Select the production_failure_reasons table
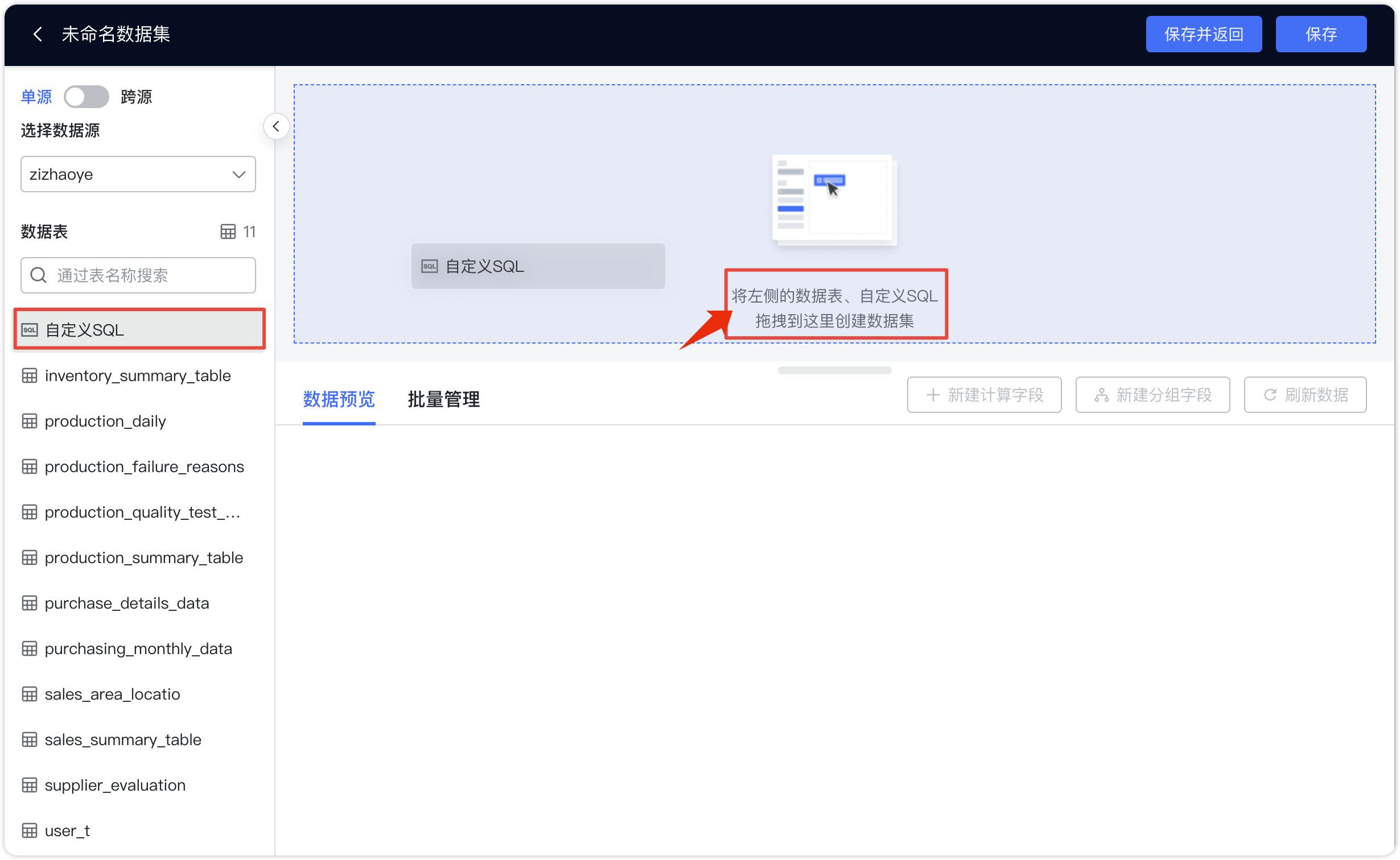This screenshot has height=860, width=1400. (x=139, y=466)
